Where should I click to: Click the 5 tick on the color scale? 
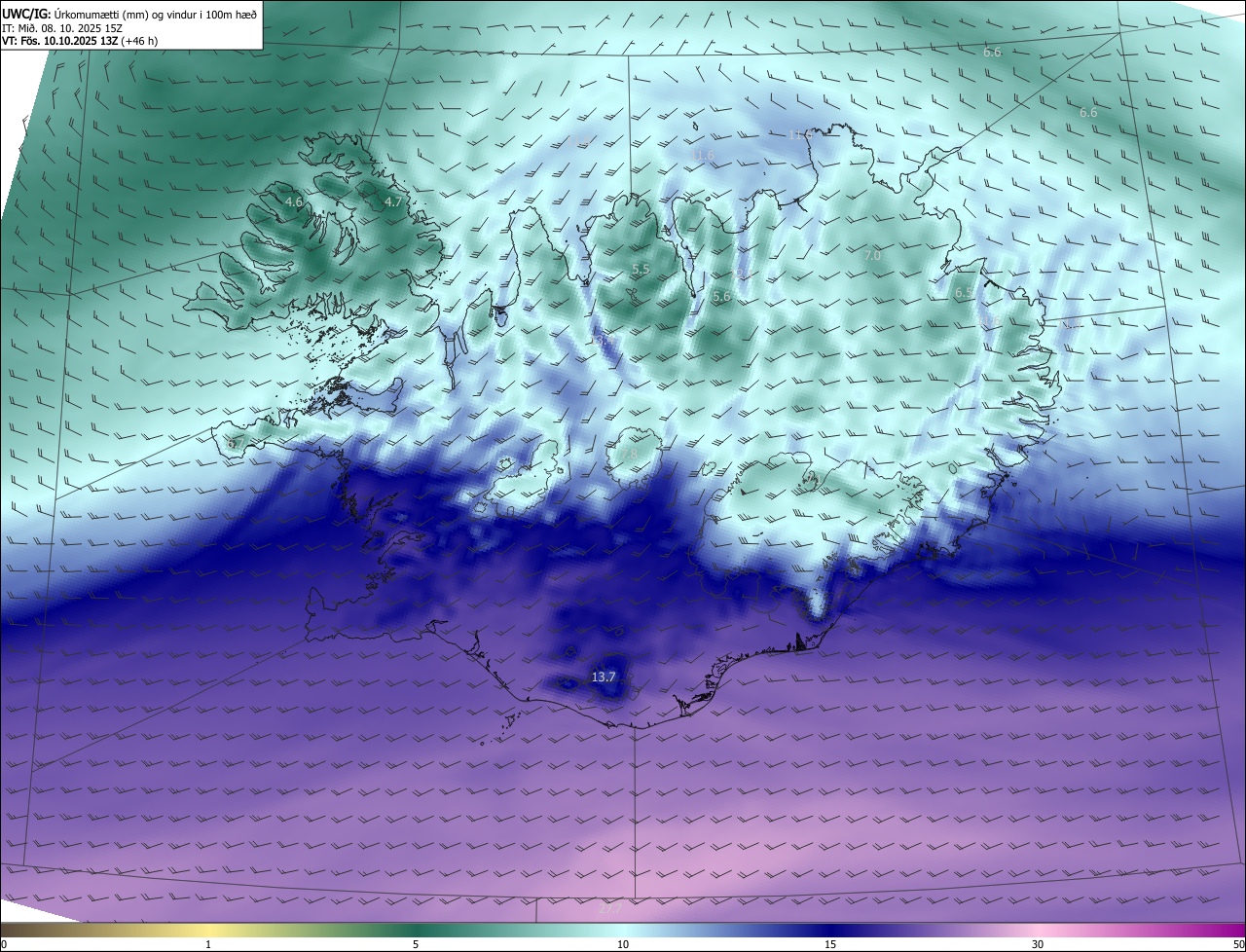(416, 944)
